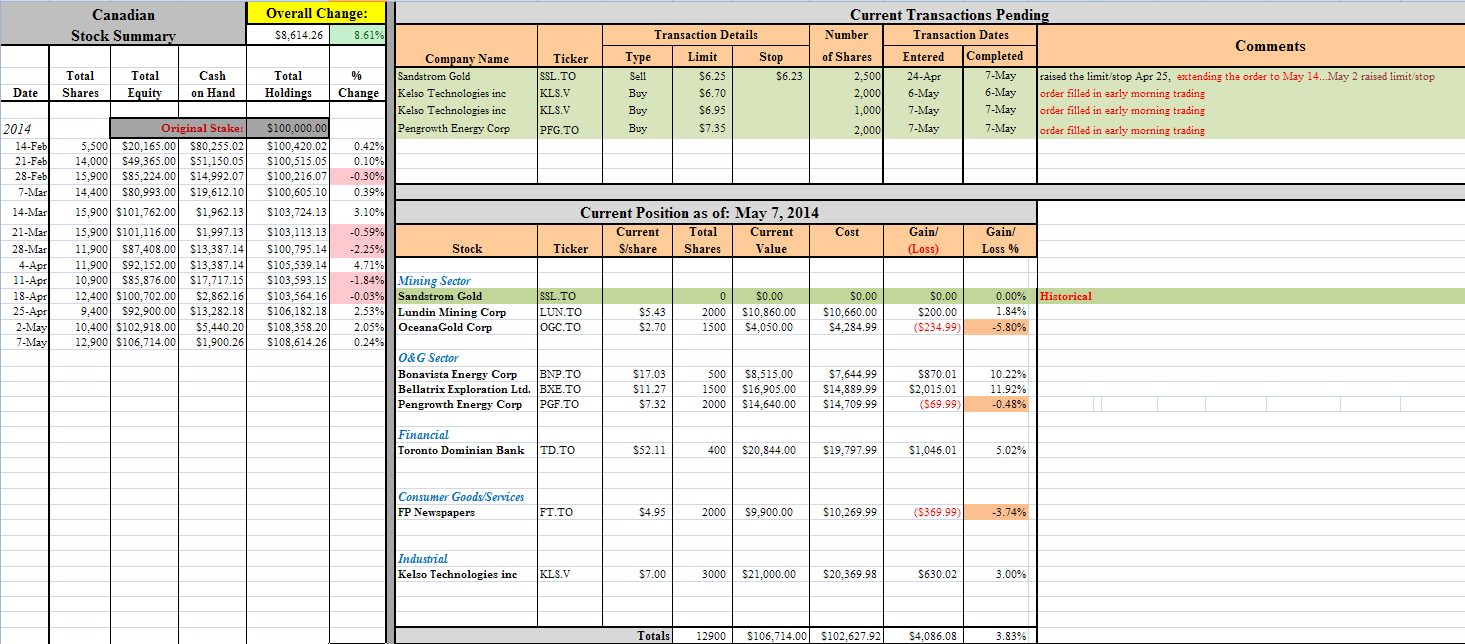Viewport: 1465px width, 644px height.
Task: Click the 'Mining Sector' label
Action: [x=434, y=281]
